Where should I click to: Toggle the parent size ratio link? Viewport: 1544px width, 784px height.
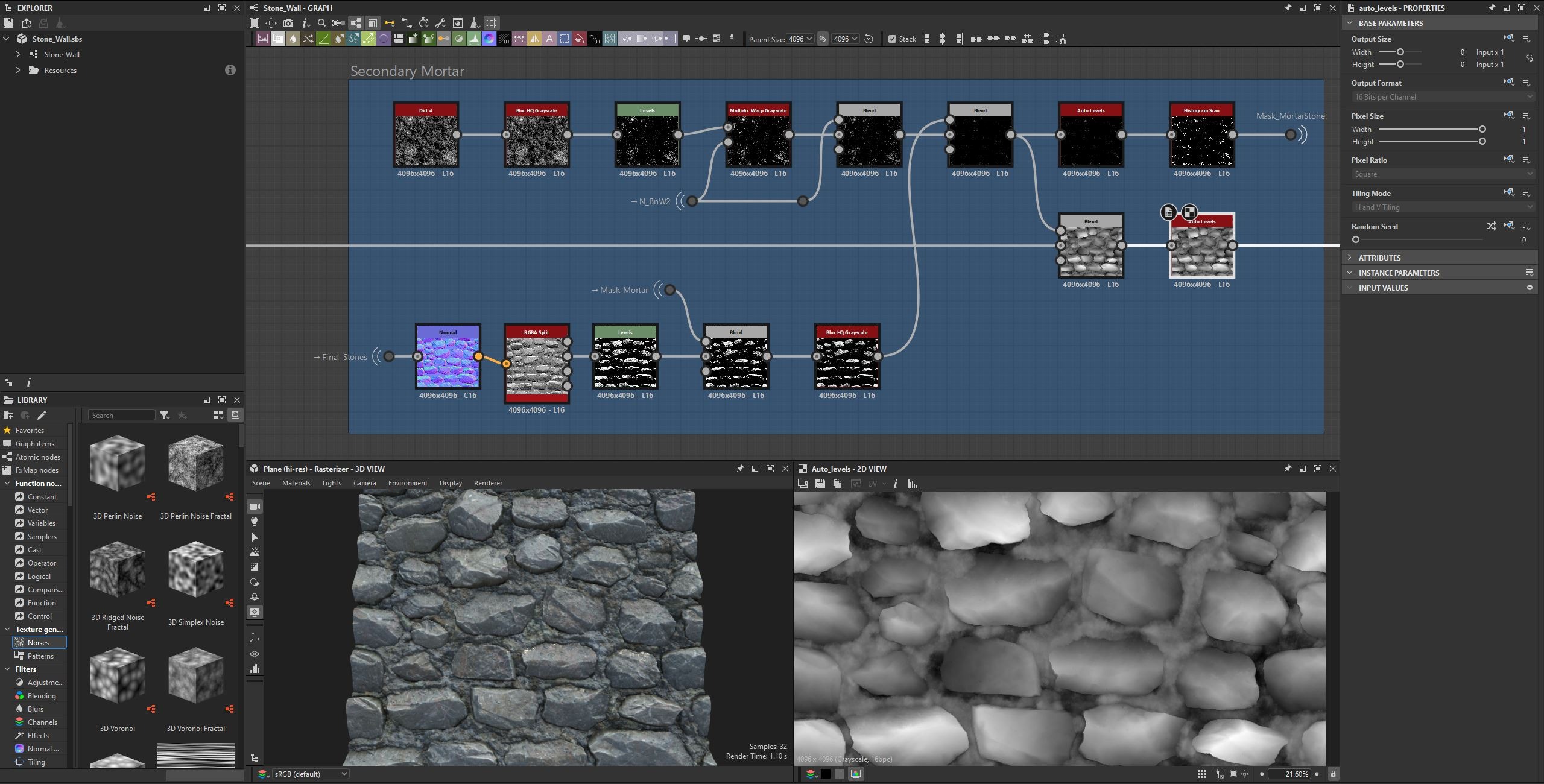[x=823, y=39]
